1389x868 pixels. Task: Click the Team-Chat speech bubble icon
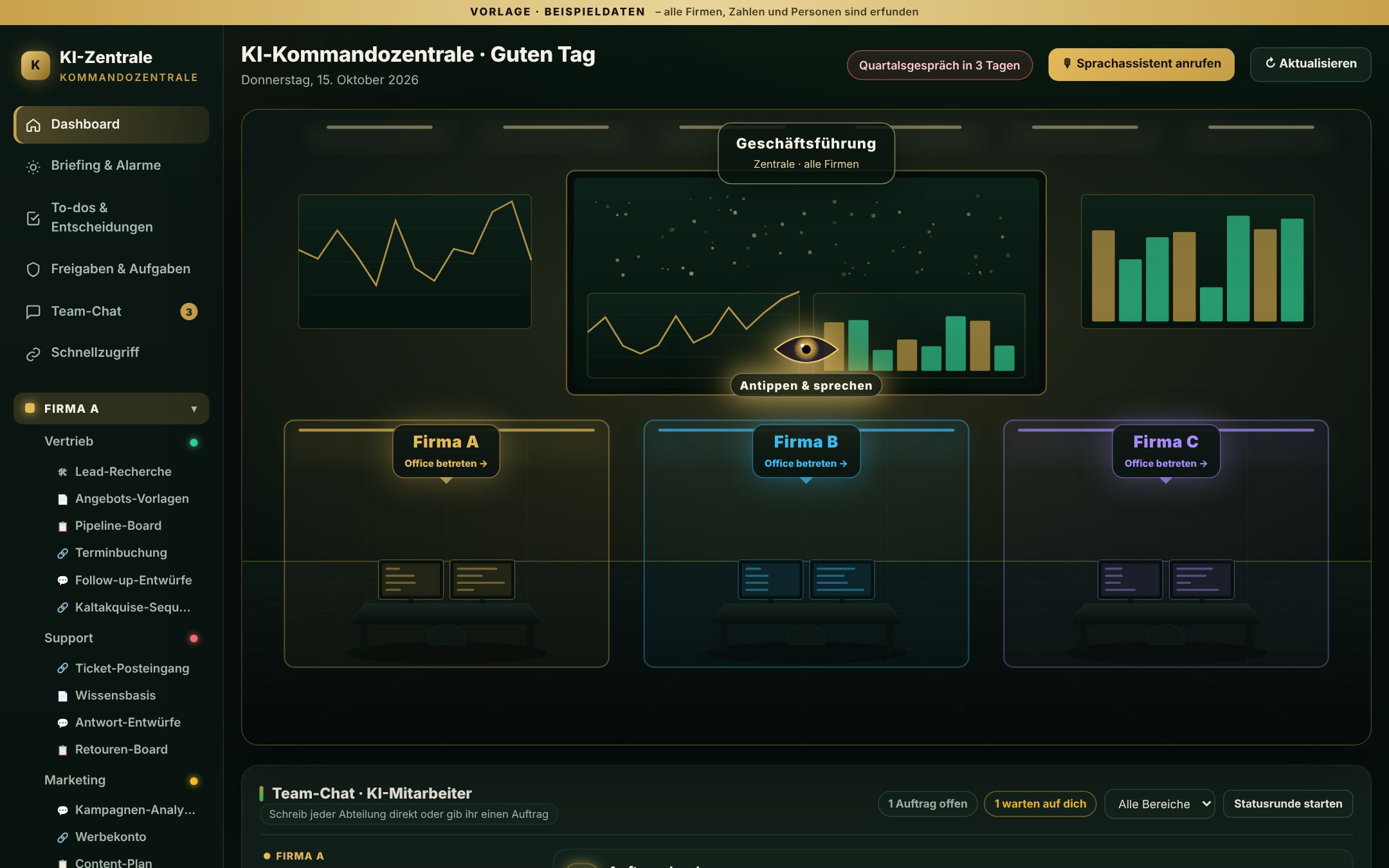point(33,312)
